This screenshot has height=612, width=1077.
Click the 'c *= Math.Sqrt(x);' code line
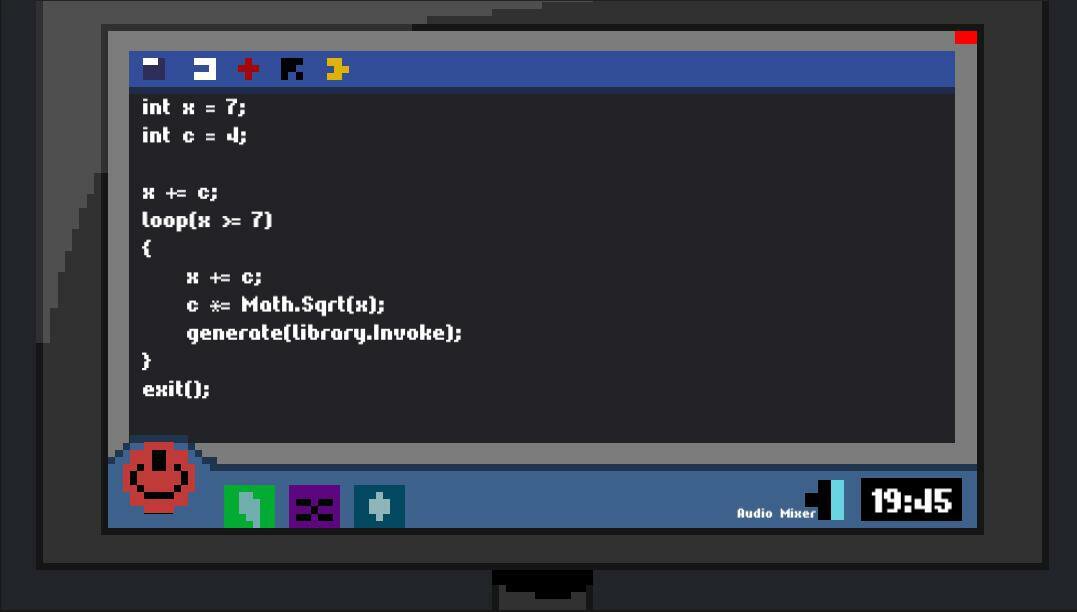285,304
